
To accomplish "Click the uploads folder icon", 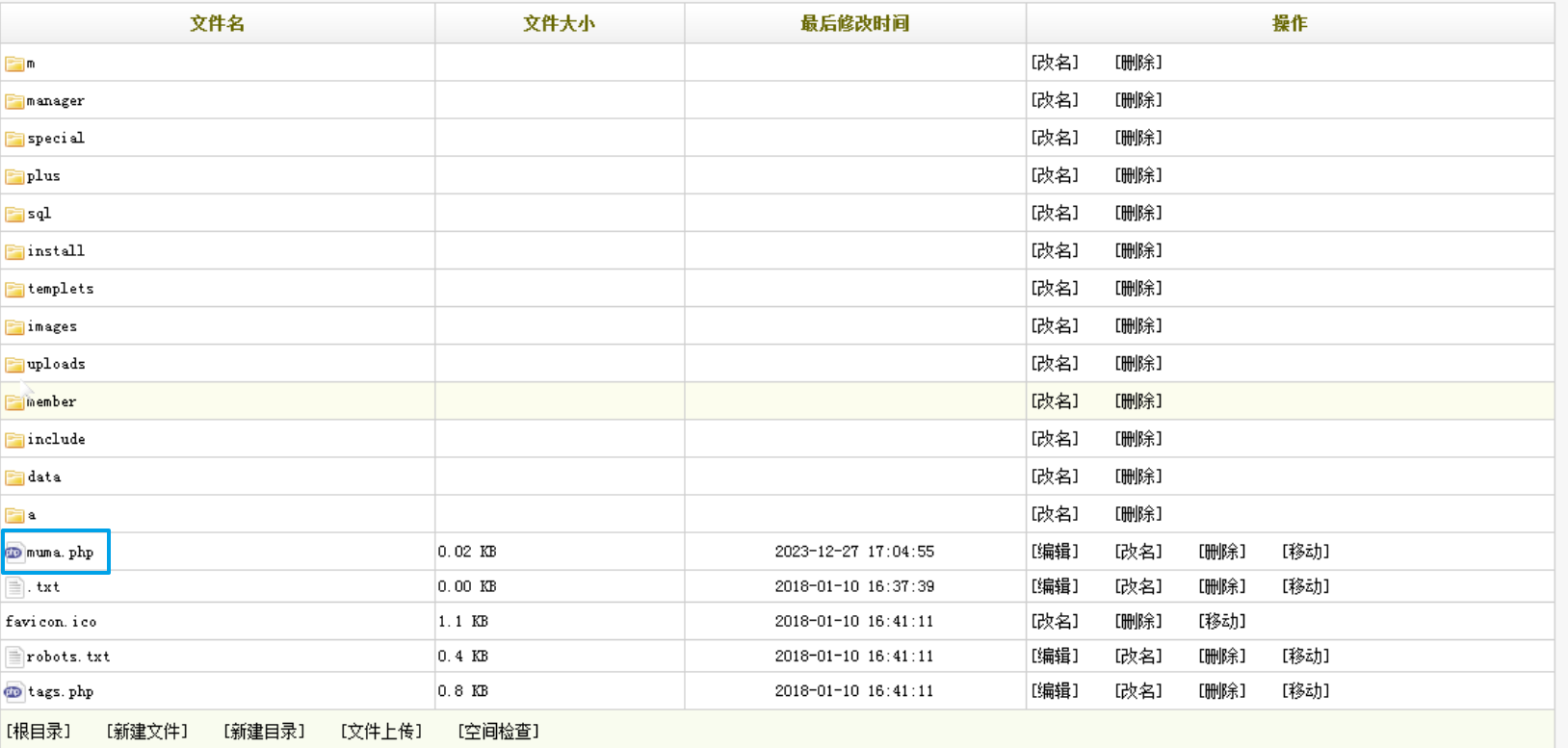I will [x=14, y=364].
